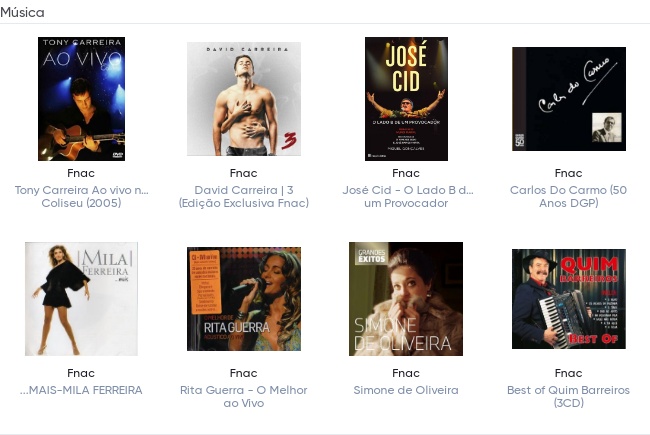Select José Cid book cover thumbnail
Image resolution: width=650 pixels, height=435 pixels.
pyautogui.click(x=406, y=99)
